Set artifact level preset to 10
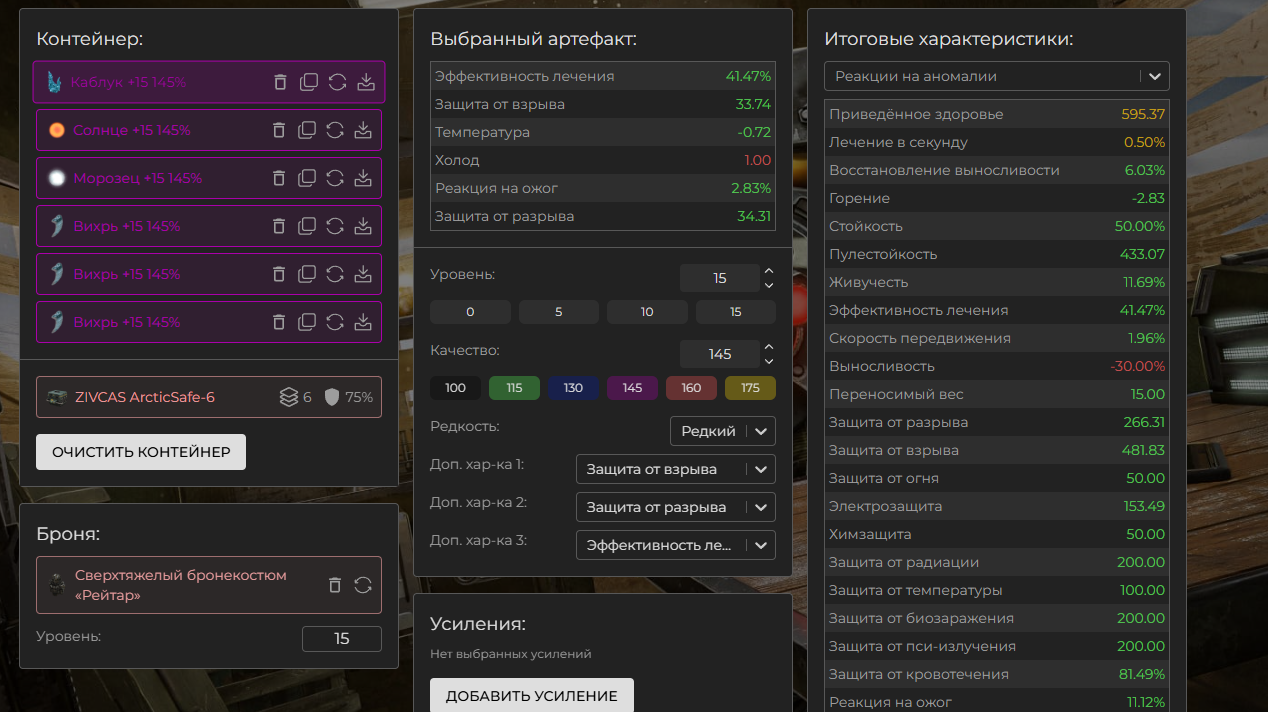 647,312
